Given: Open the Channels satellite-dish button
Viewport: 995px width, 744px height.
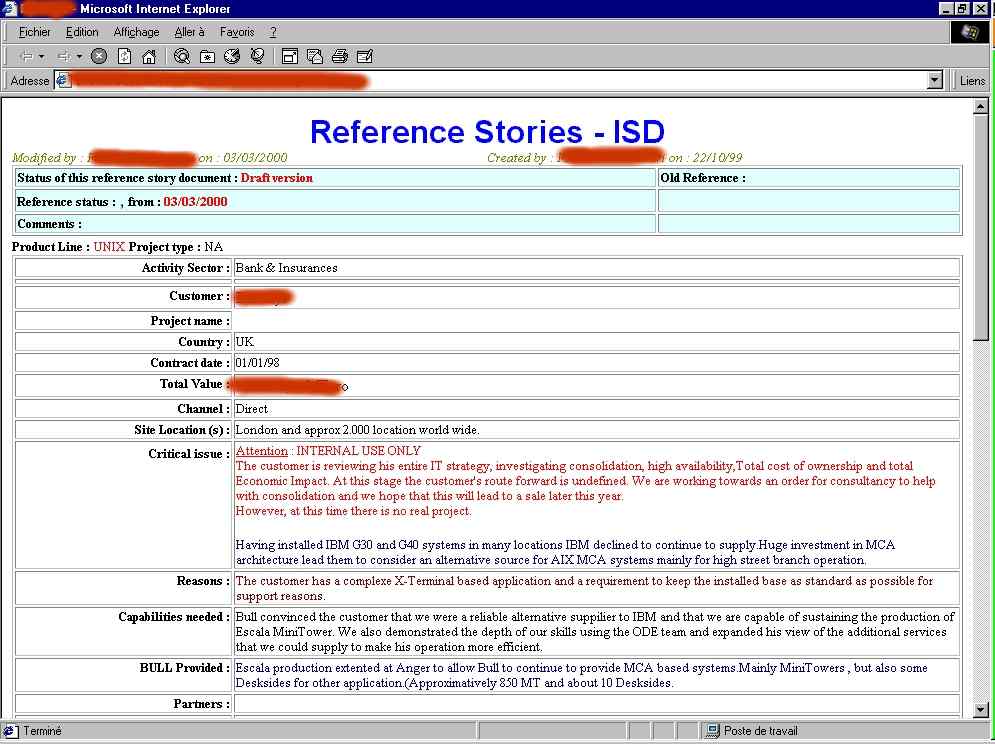Looking at the screenshot, I should coord(257,56).
